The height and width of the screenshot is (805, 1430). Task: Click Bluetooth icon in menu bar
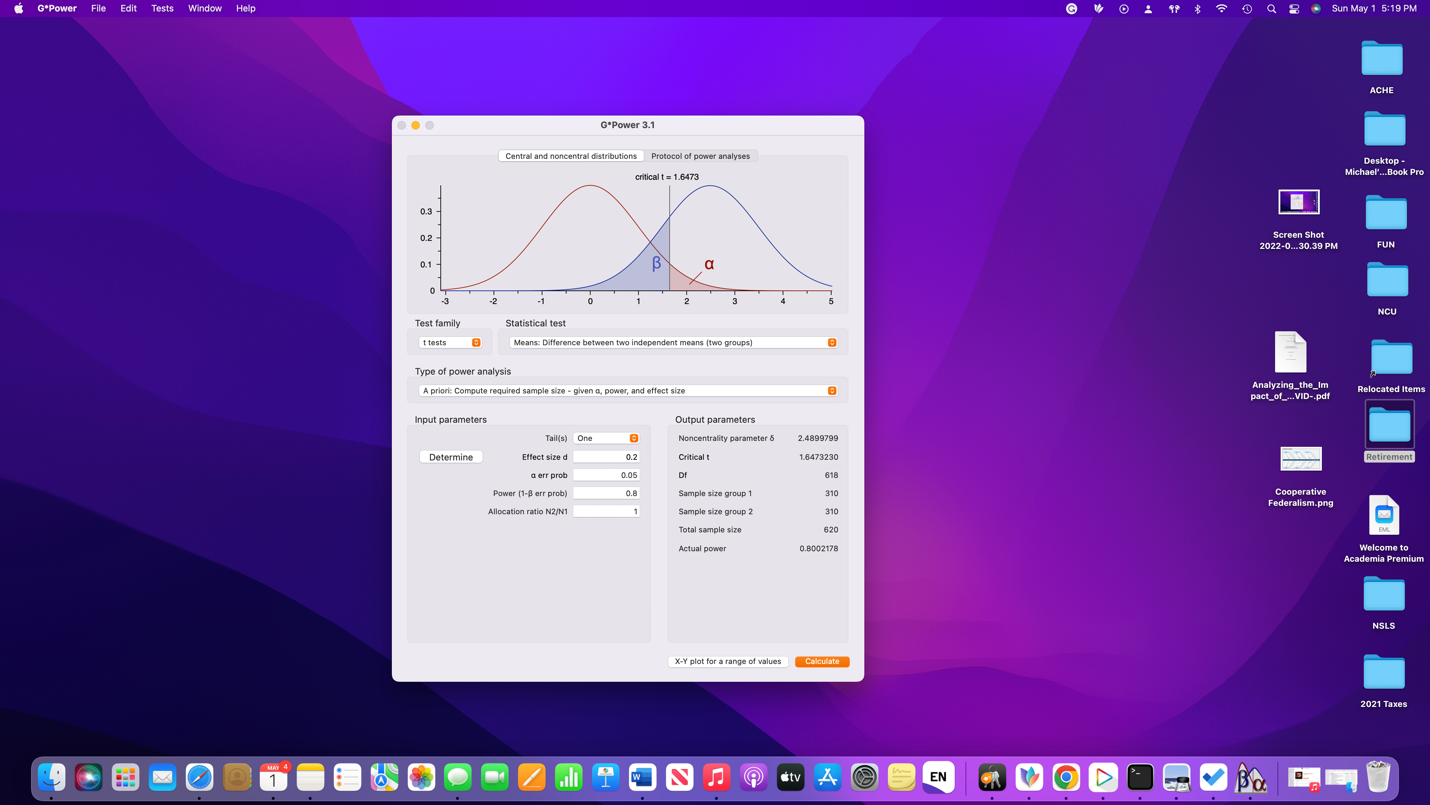pos(1198,8)
